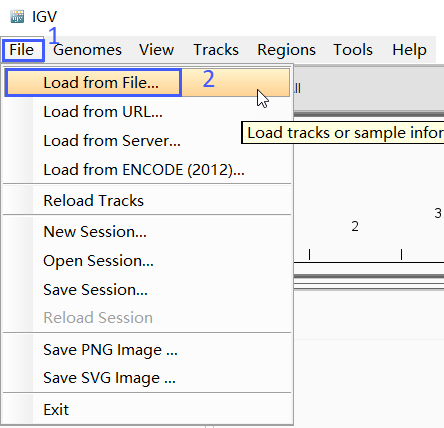
Task: Choose Open Session... from menu
Action: (147, 261)
